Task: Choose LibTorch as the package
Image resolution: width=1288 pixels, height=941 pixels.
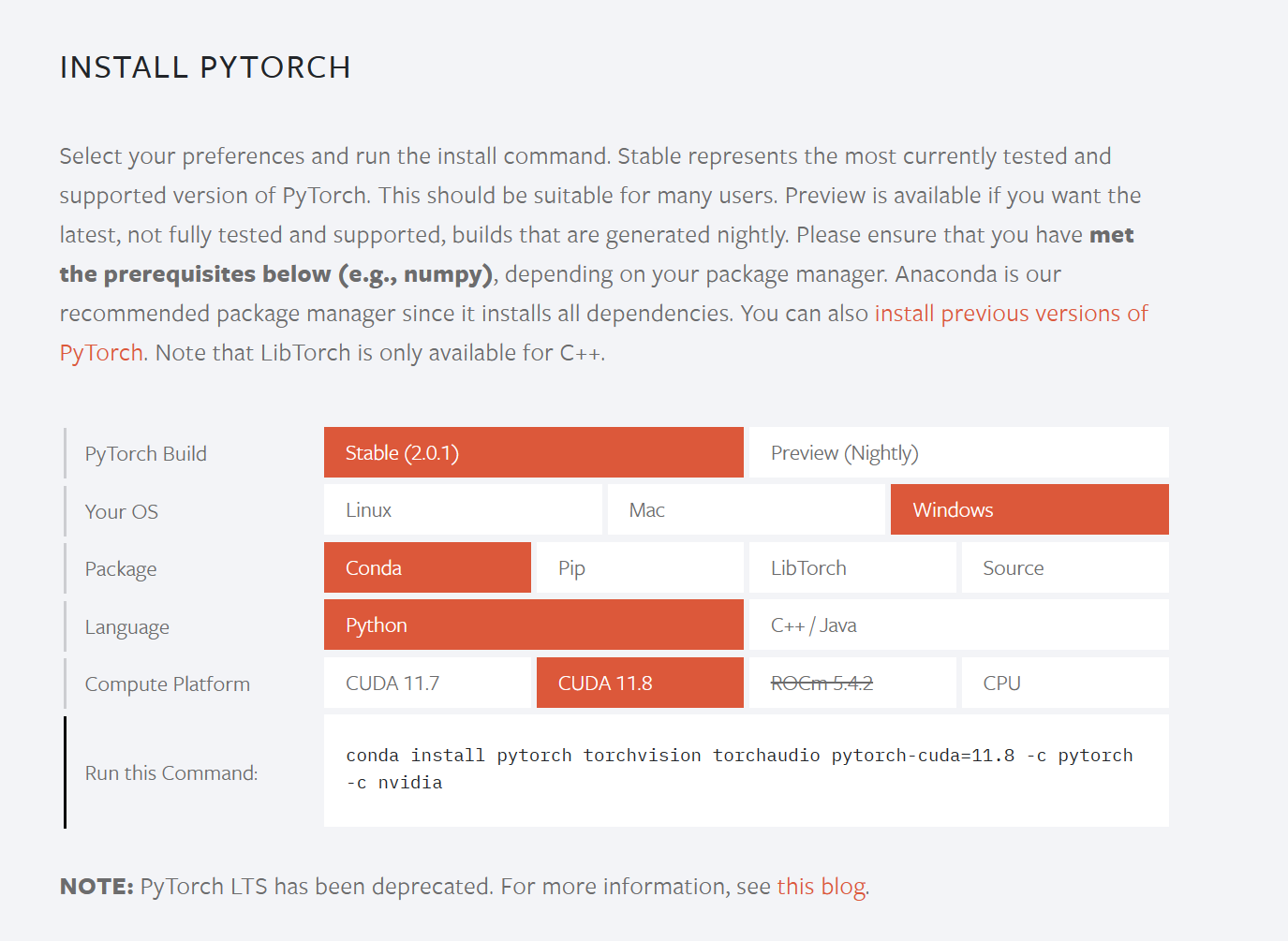Action: [x=851, y=567]
